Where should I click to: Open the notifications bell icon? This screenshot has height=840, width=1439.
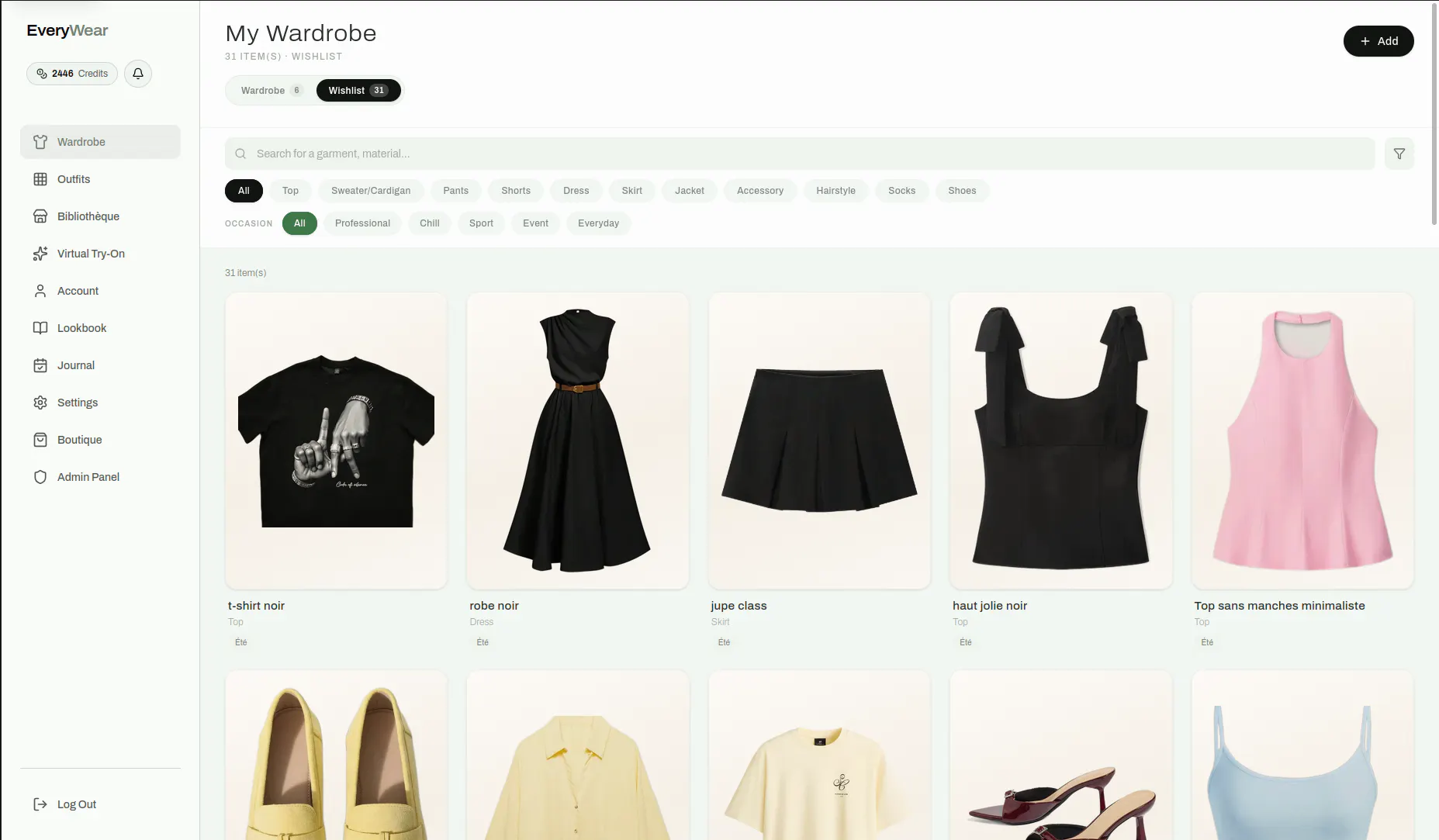click(x=138, y=74)
